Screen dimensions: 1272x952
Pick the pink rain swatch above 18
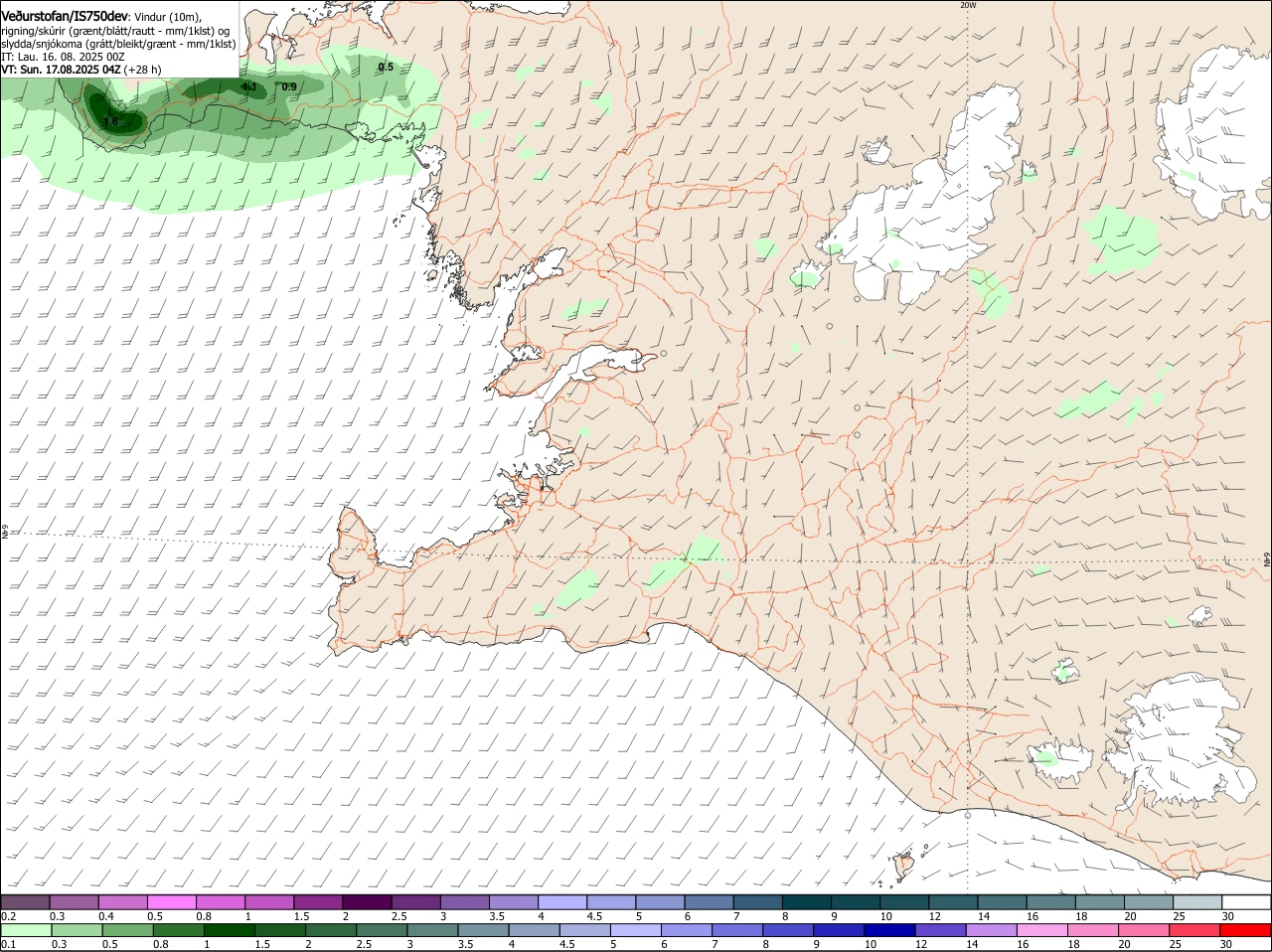(1094, 930)
